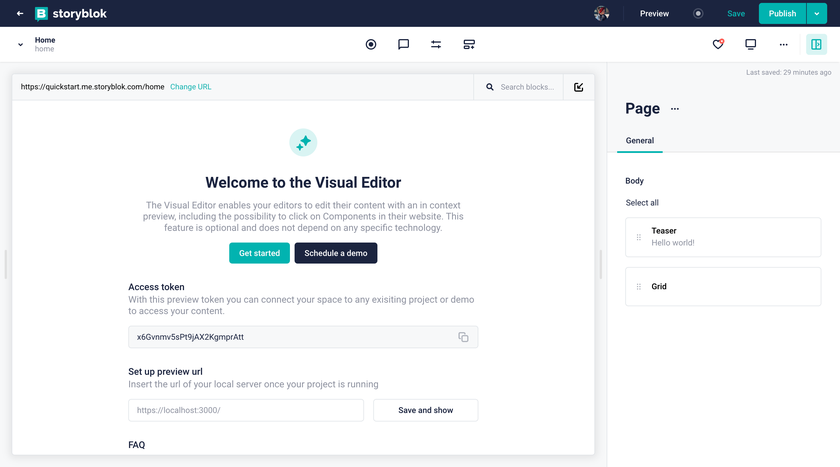This screenshot has height=467, width=840.
Task: Grab the Grid drag handle
Action: (x=639, y=287)
